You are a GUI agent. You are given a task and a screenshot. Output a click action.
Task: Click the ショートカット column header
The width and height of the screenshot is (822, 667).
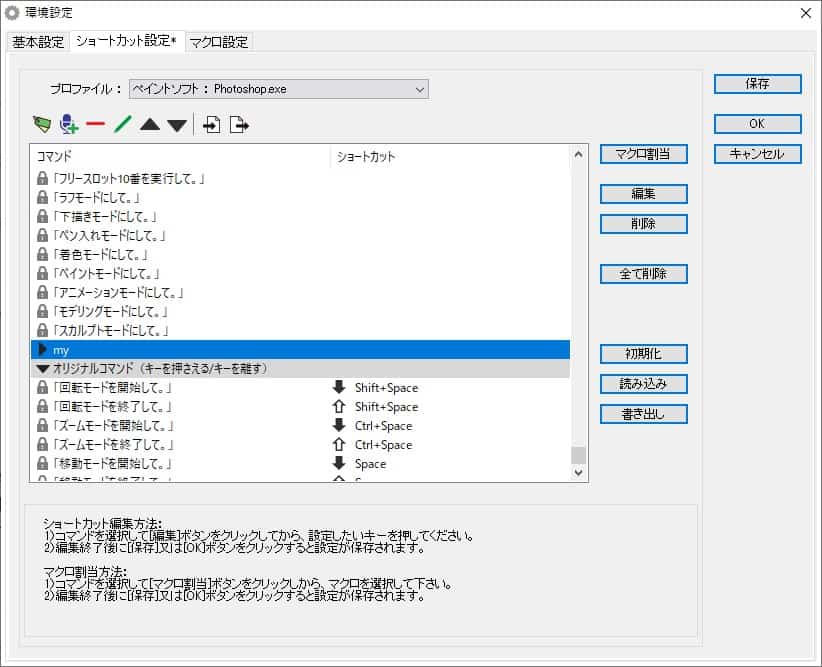click(x=450, y=156)
